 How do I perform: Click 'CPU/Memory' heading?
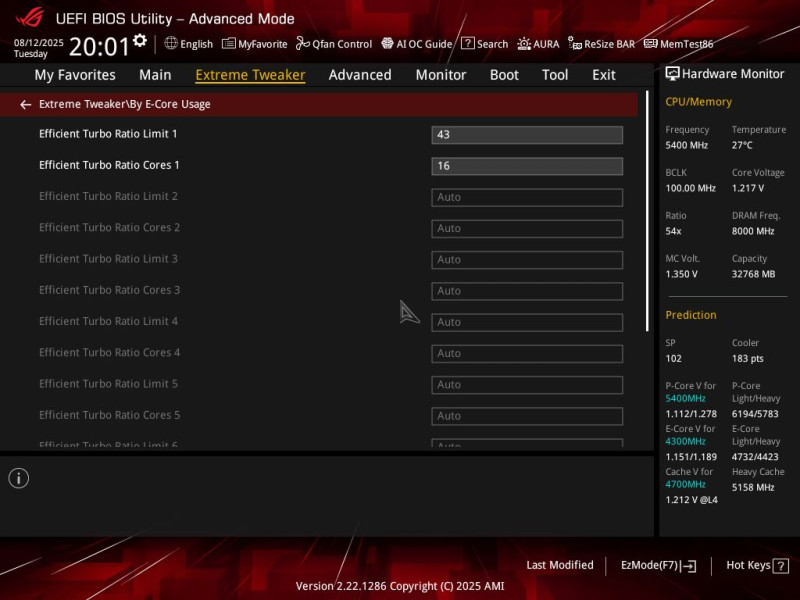698,102
